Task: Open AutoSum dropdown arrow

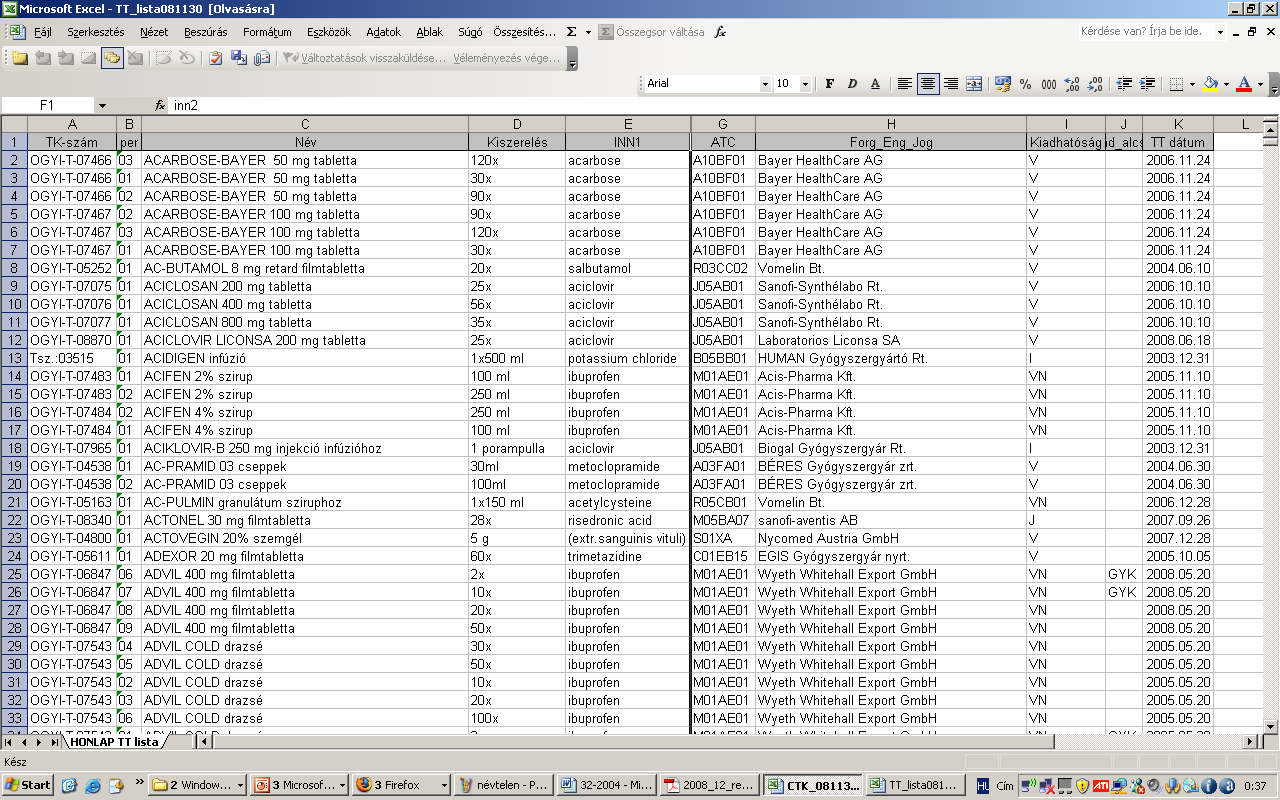Action: coord(587,32)
